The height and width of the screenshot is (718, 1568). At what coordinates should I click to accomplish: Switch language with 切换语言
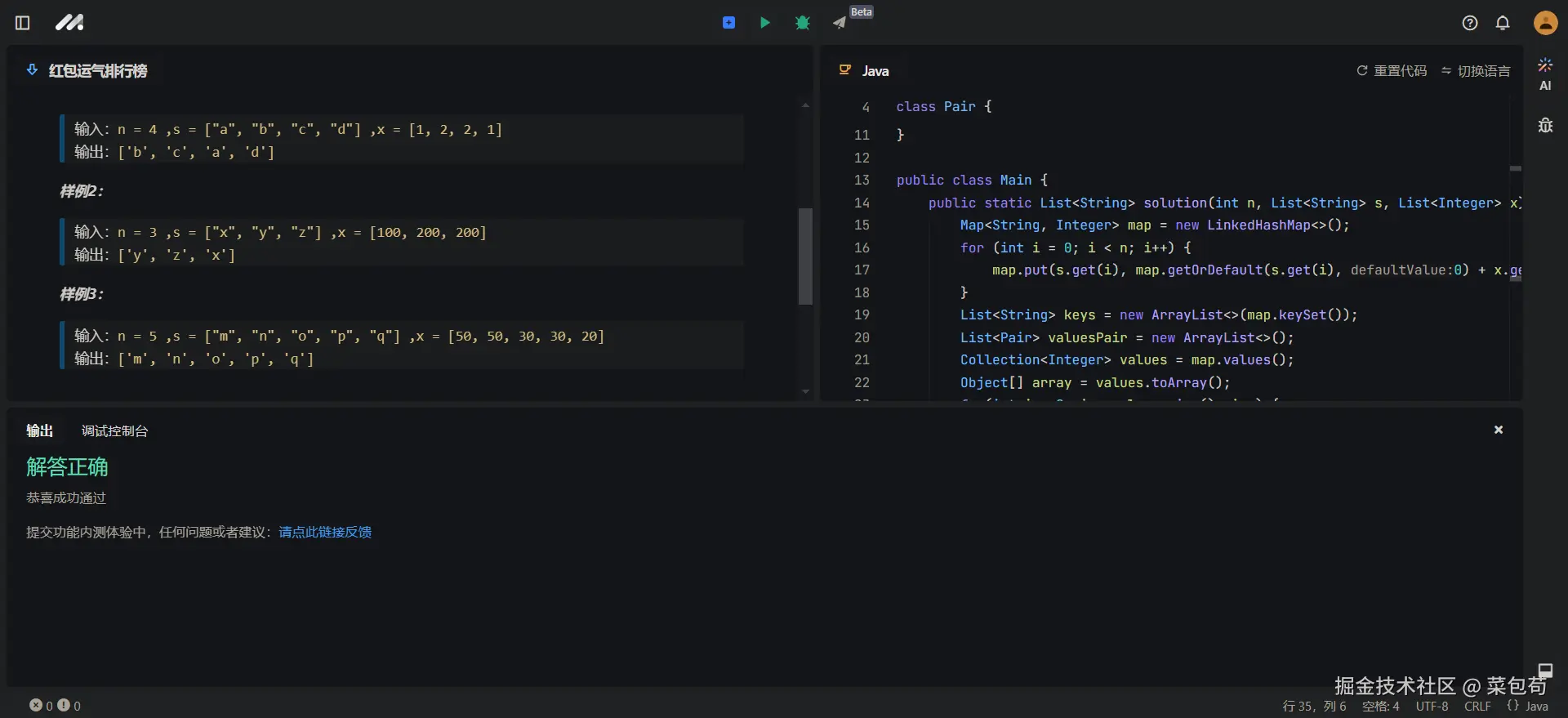1476,71
